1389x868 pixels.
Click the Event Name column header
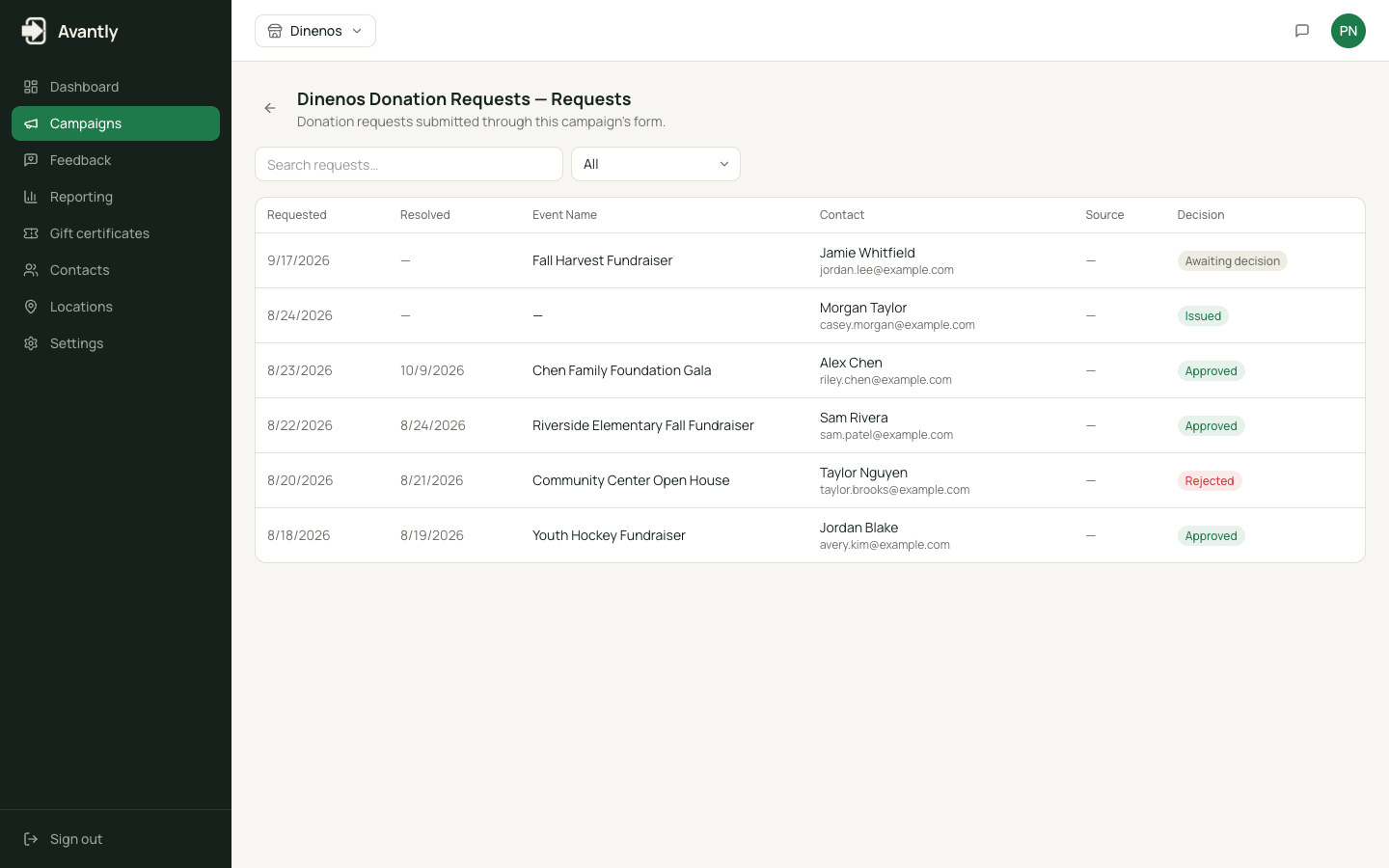tap(564, 215)
